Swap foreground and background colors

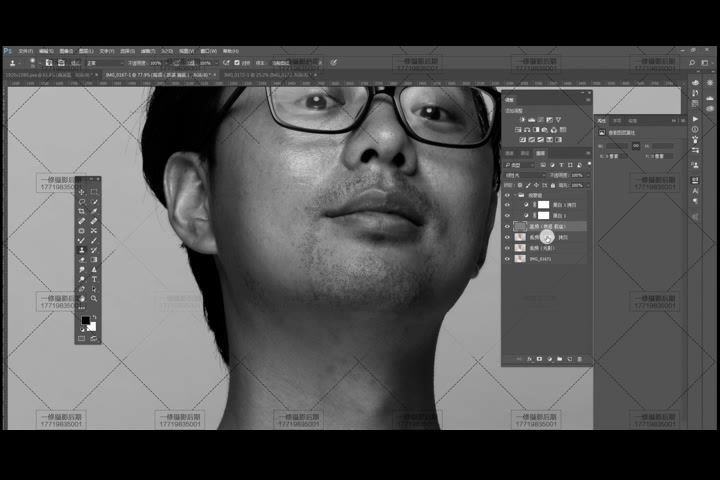coord(94,317)
